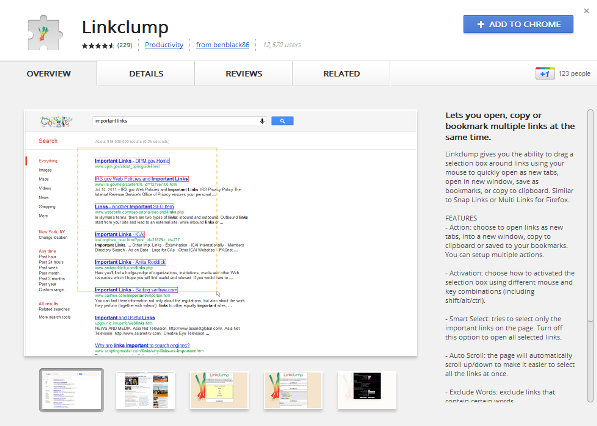Close the extension details dialog

[x=586, y=11]
